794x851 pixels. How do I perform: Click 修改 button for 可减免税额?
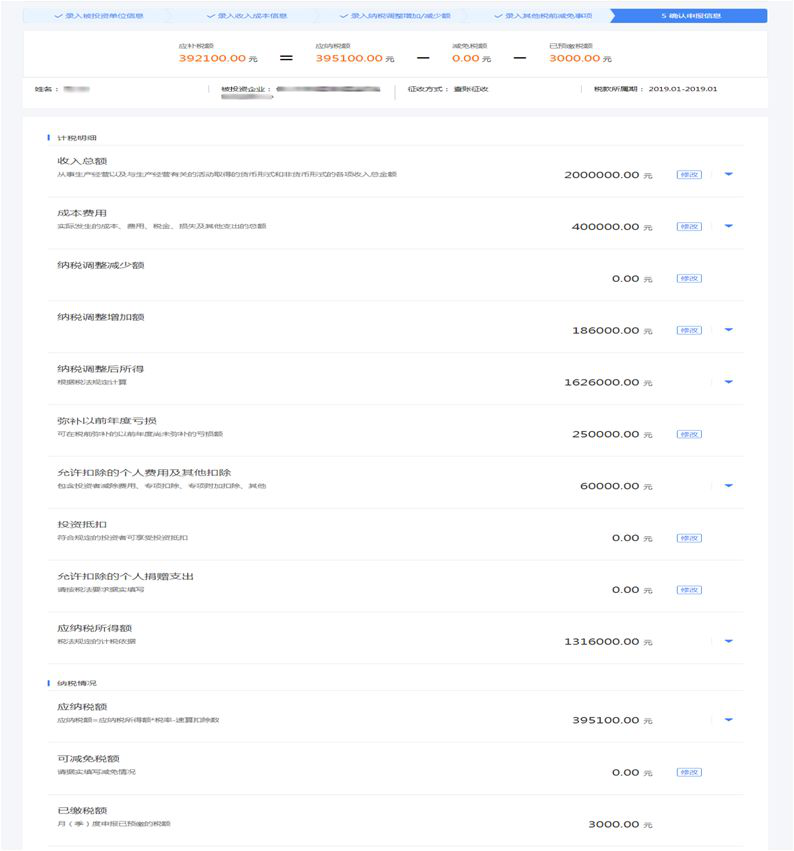[x=689, y=772]
